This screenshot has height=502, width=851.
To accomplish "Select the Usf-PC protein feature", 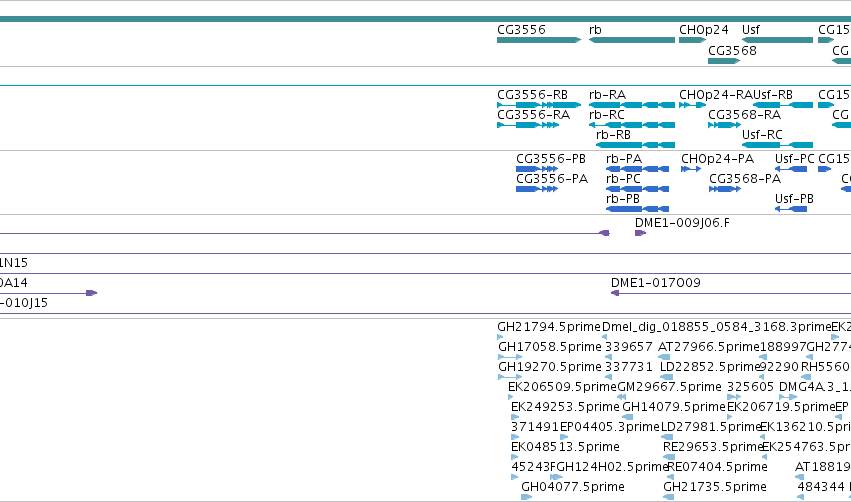I will click(791, 169).
